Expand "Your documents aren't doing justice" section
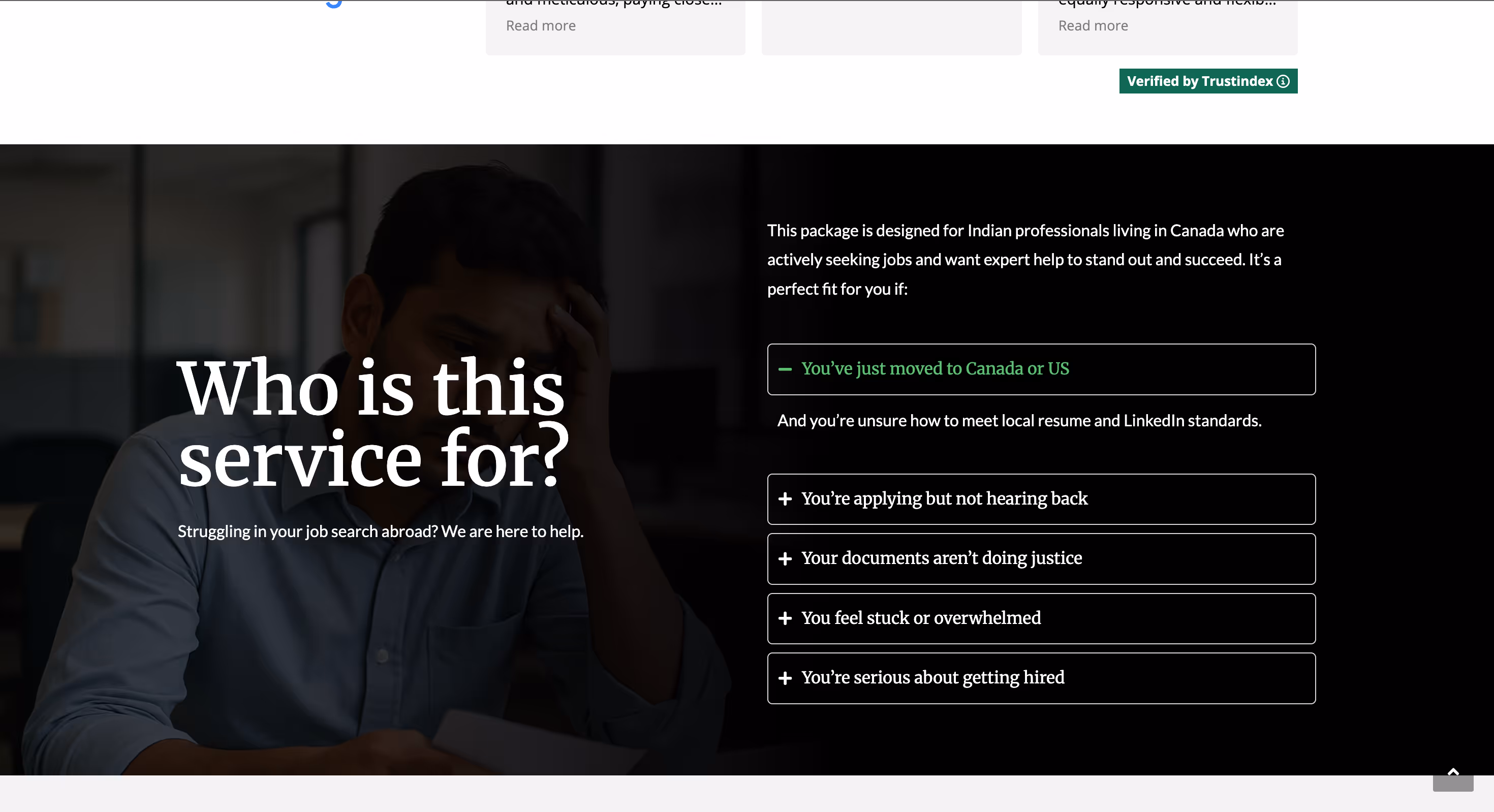This screenshot has width=1494, height=812. tap(1041, 558)
